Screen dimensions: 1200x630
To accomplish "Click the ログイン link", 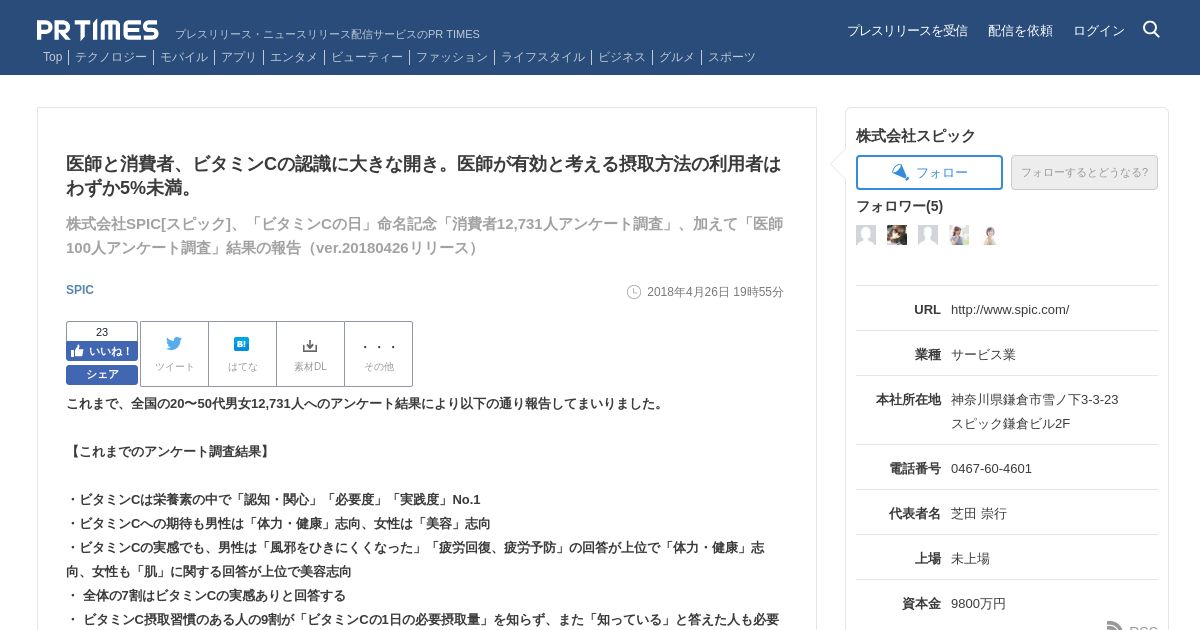I will tap(1099, 31).
